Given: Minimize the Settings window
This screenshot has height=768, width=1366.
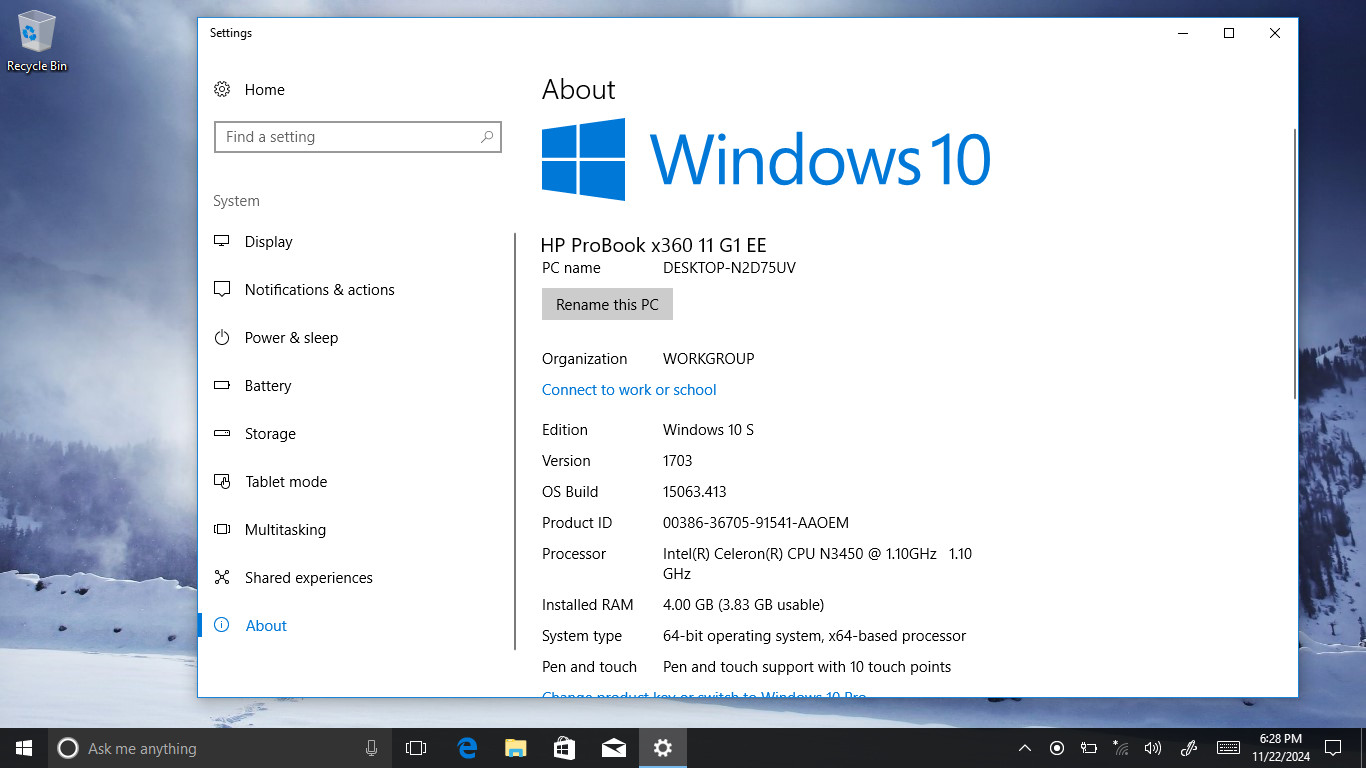Looking at the screenshot, I should (1183, 33).
